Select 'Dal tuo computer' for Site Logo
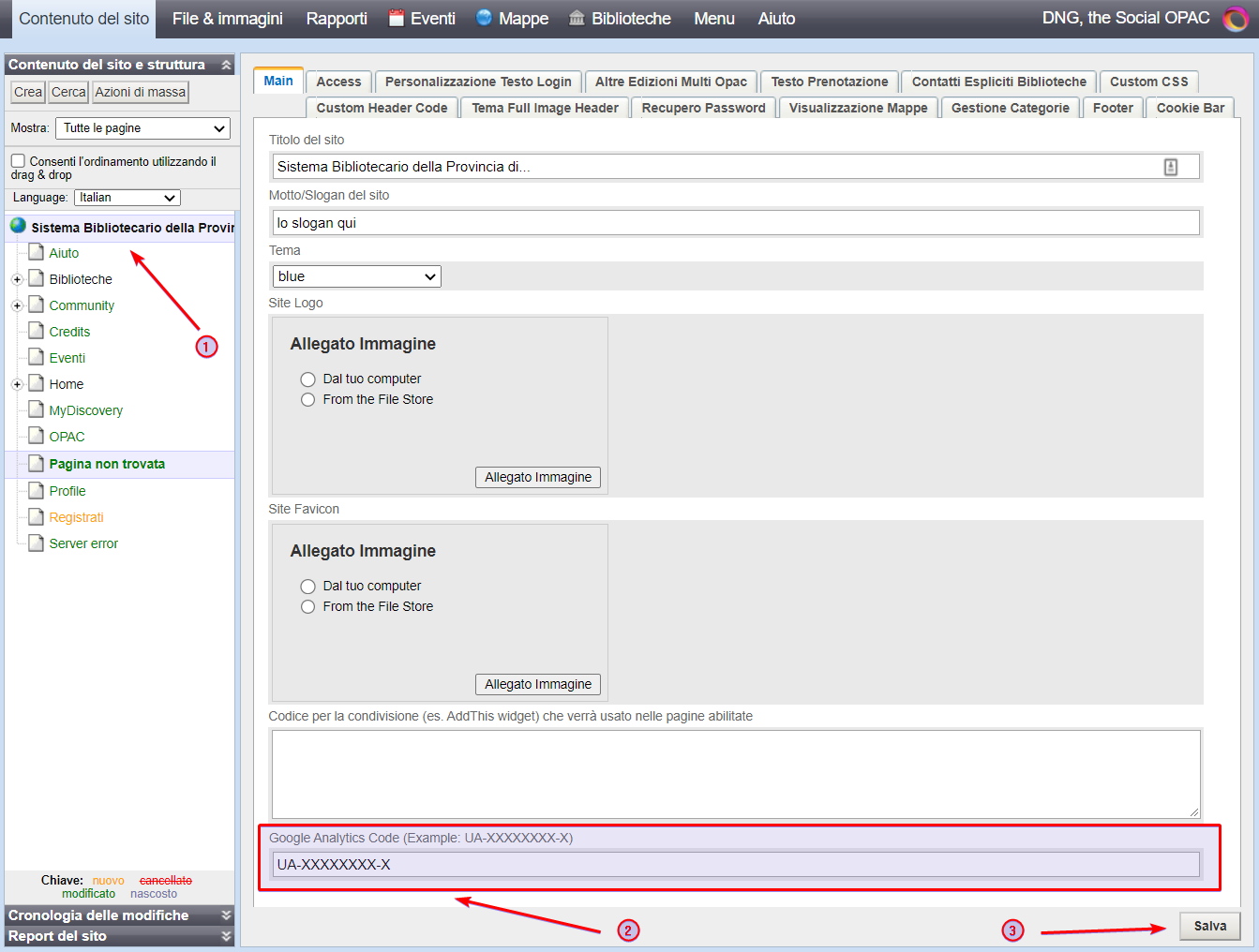 (307, 379)
